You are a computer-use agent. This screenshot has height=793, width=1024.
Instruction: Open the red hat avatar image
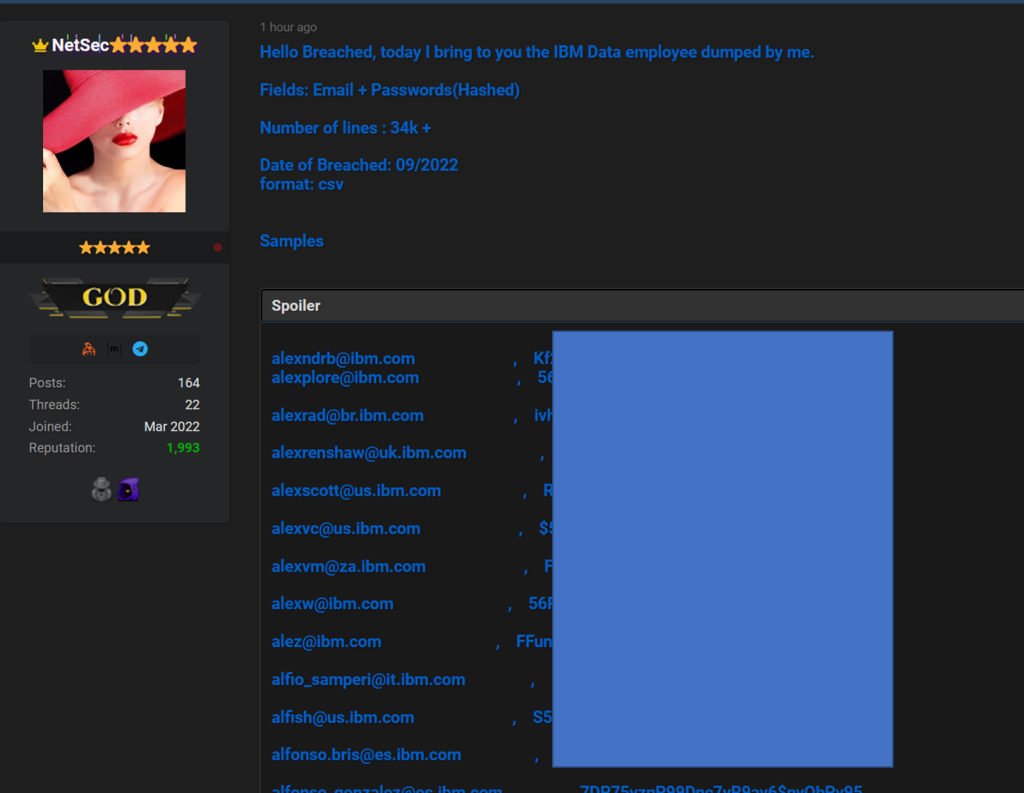(114, 141)
